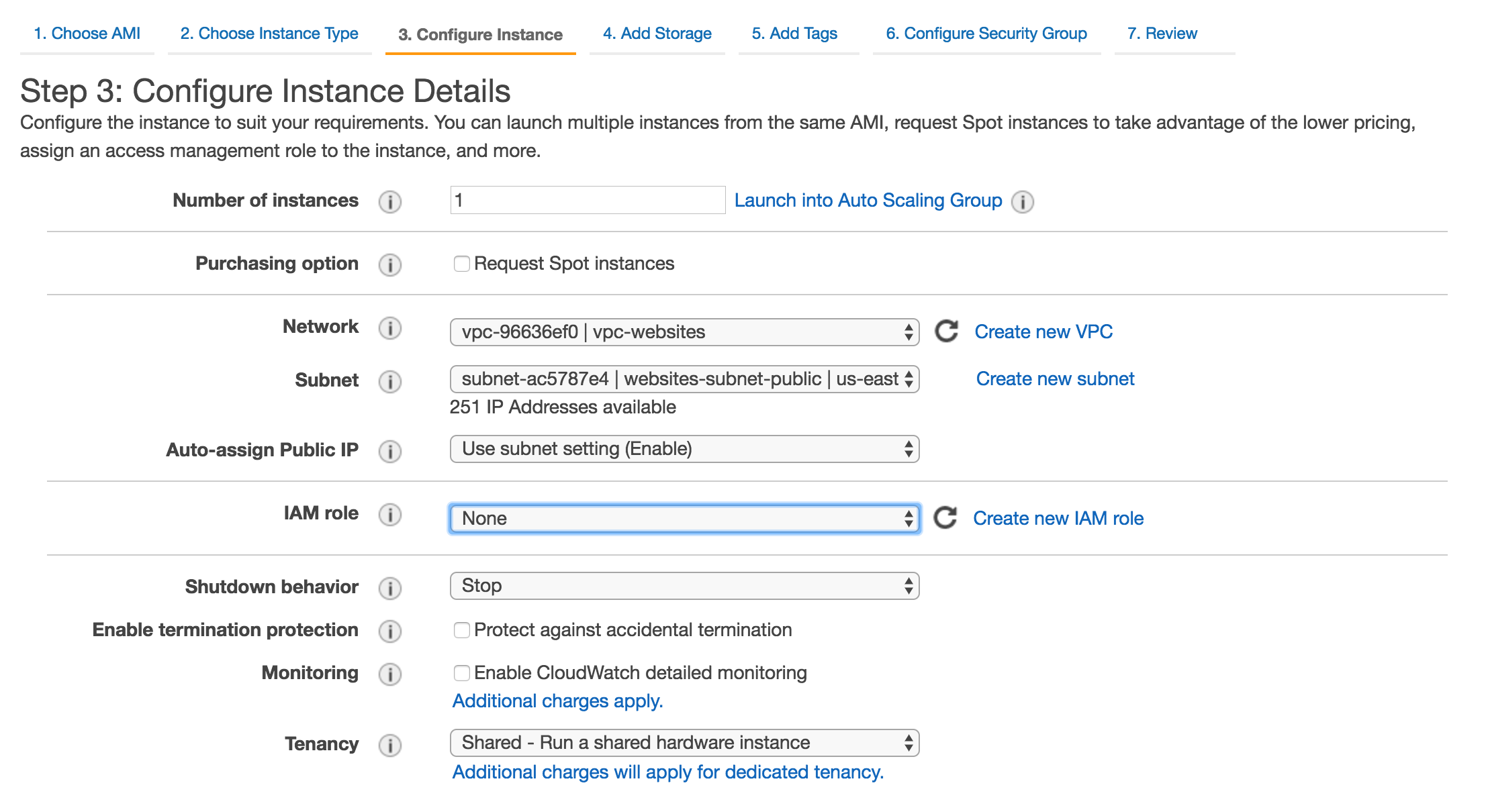
Task: Click the info icon next to Auto-assign Public IP
Action: (389, 452)
